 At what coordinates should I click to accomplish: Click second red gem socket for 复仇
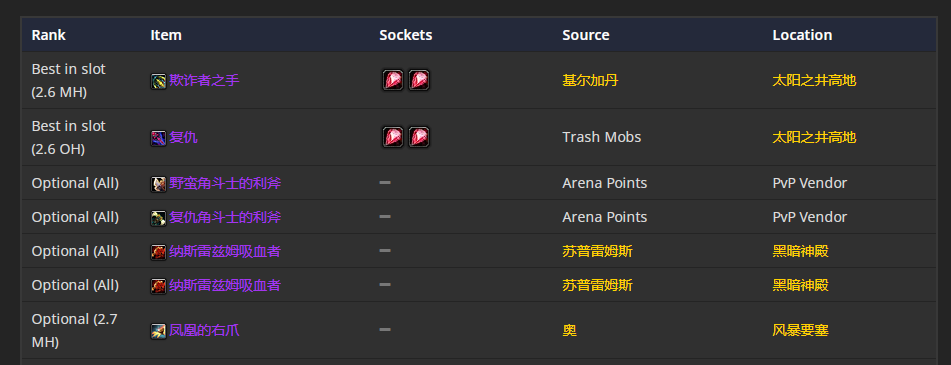pyautogui.click(x=419, y=137)
